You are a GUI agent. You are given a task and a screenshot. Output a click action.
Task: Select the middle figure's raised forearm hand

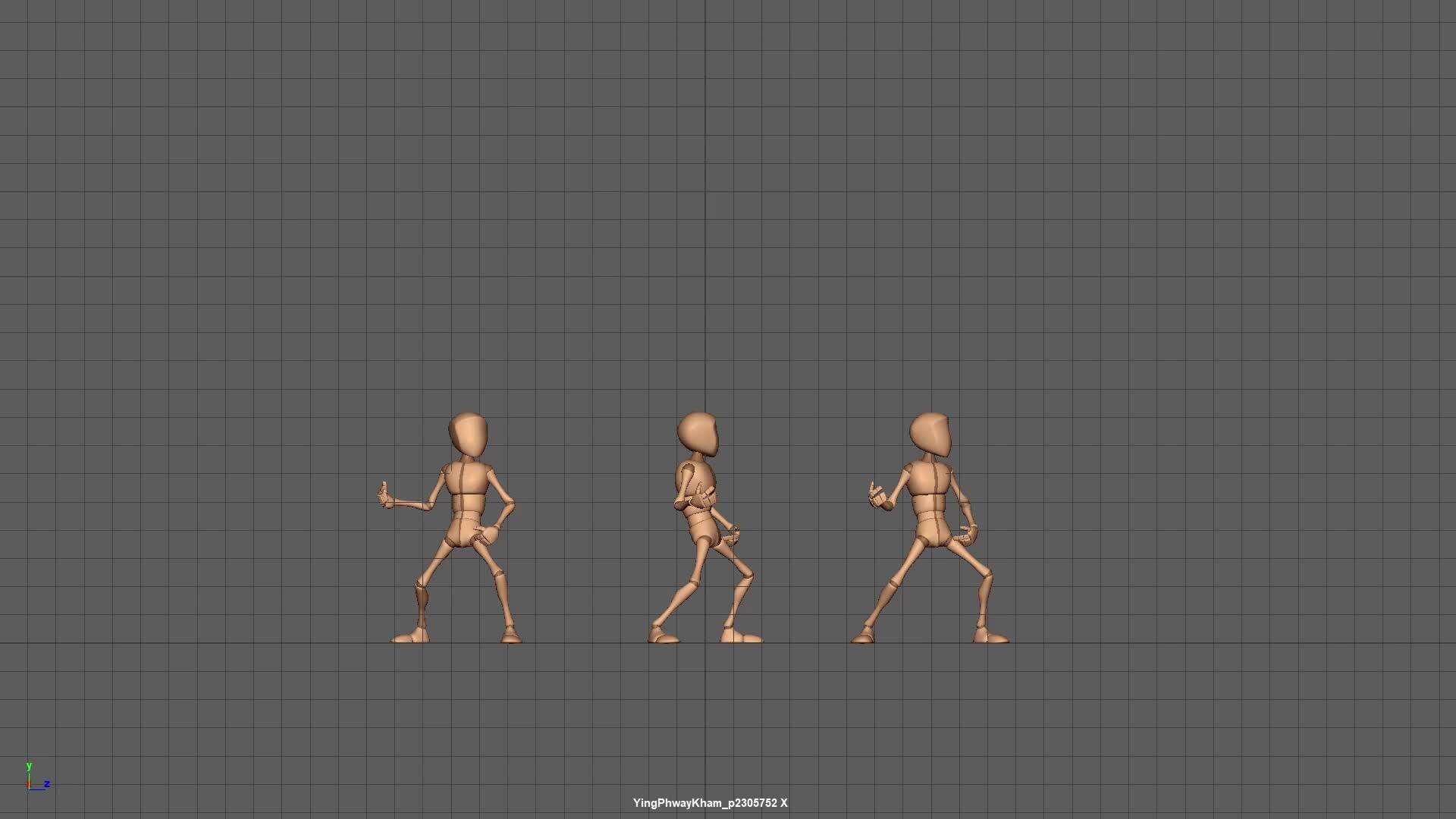704,499
